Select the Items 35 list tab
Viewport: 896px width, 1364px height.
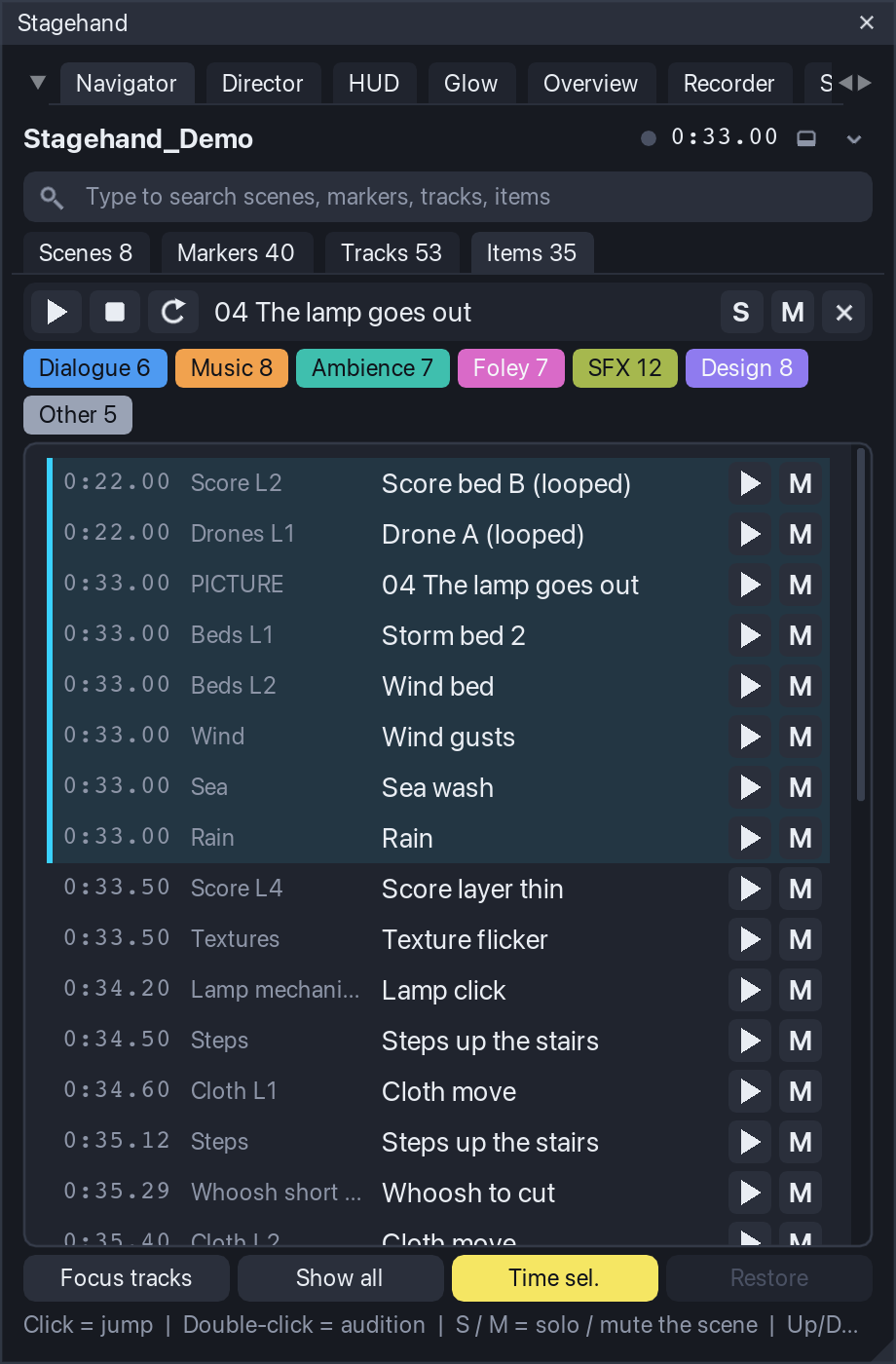pos(532,253)
